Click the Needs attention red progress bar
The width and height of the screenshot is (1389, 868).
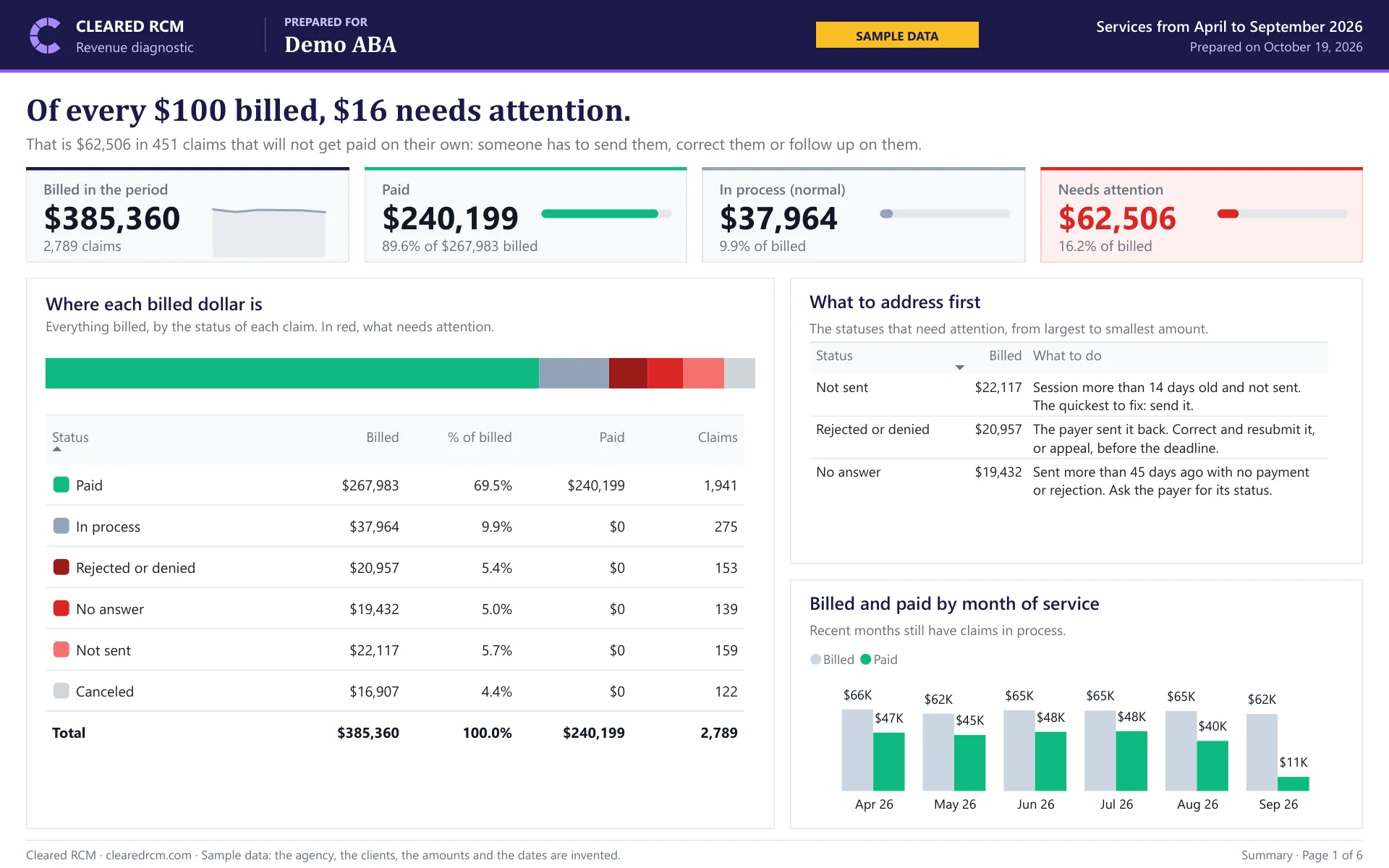1283,213
